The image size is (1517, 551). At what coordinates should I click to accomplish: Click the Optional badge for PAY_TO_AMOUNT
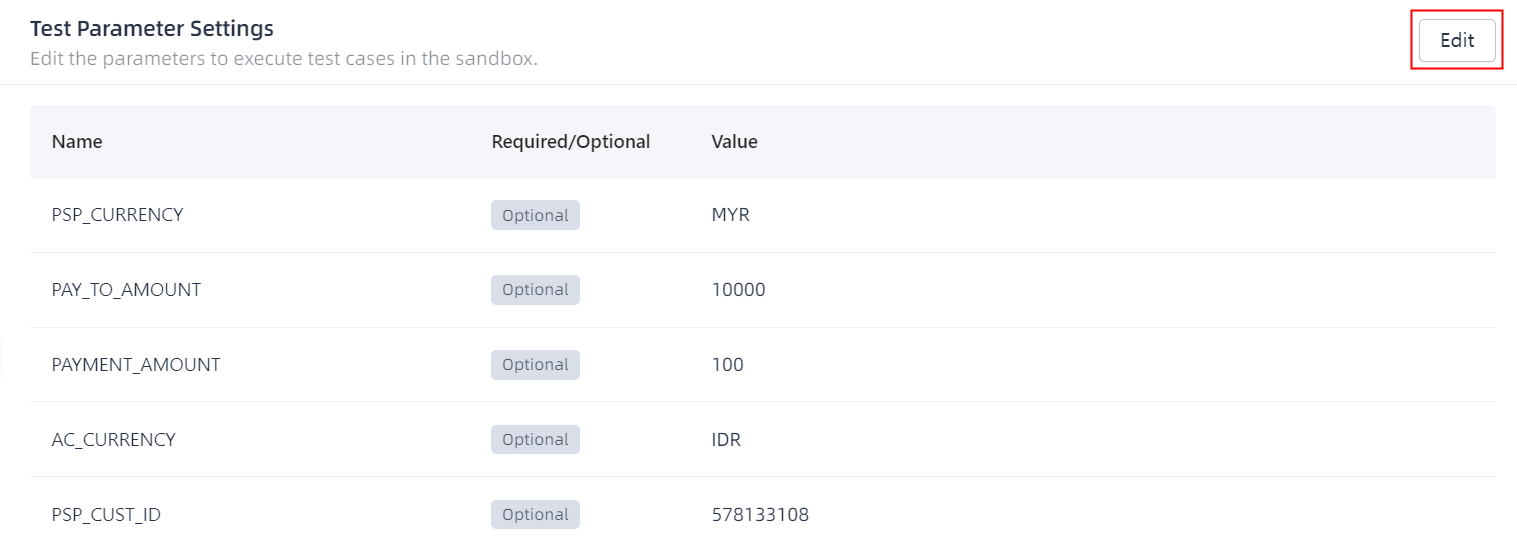tap(535, 290)
